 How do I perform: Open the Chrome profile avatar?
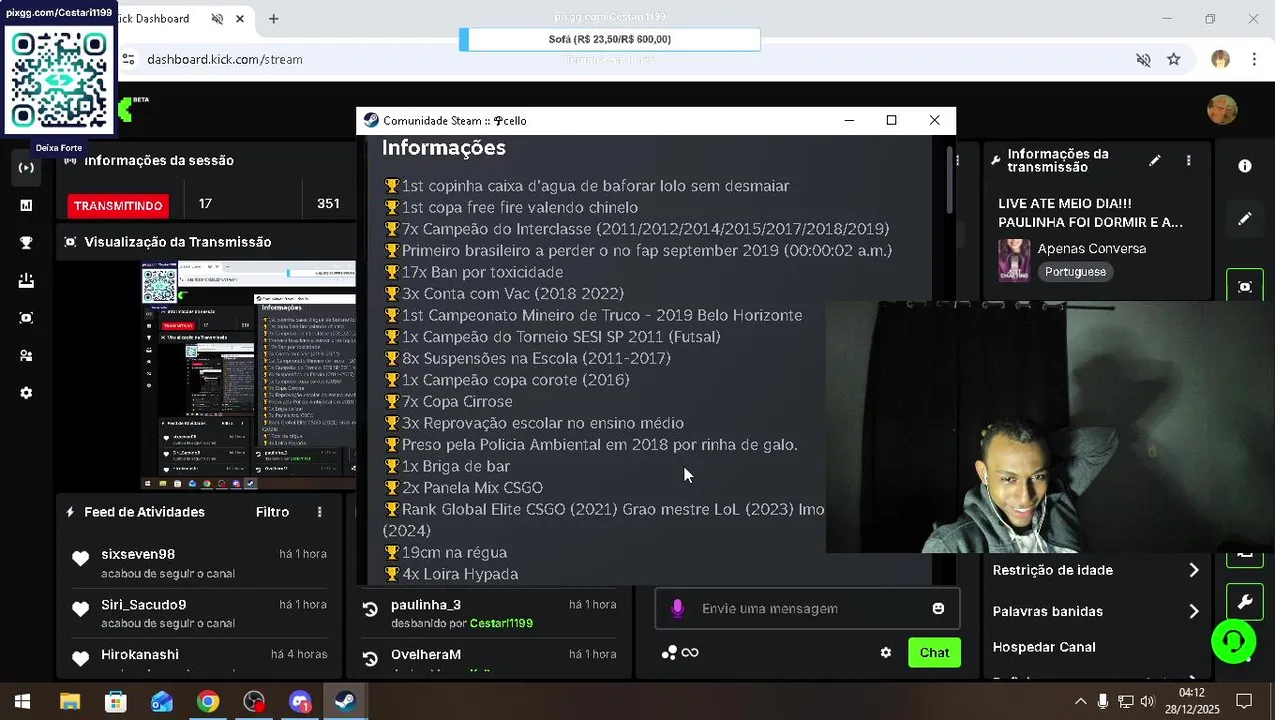(1220, 59)
